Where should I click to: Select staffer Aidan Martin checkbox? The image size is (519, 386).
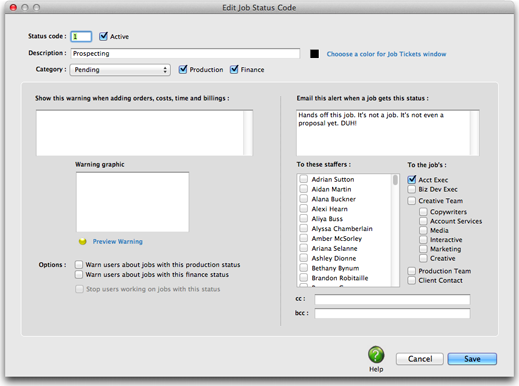tap(303, 189)
